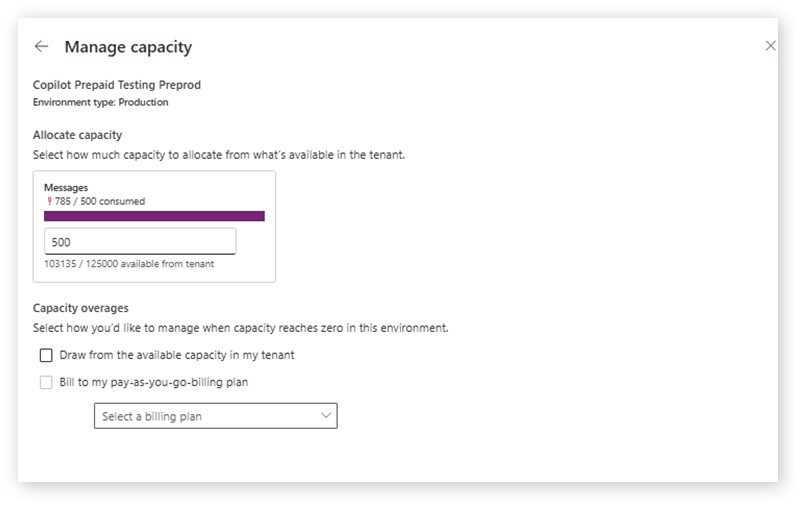Click the Messages label in capacity card
The image size is (801, 505).
pos(65,187)
